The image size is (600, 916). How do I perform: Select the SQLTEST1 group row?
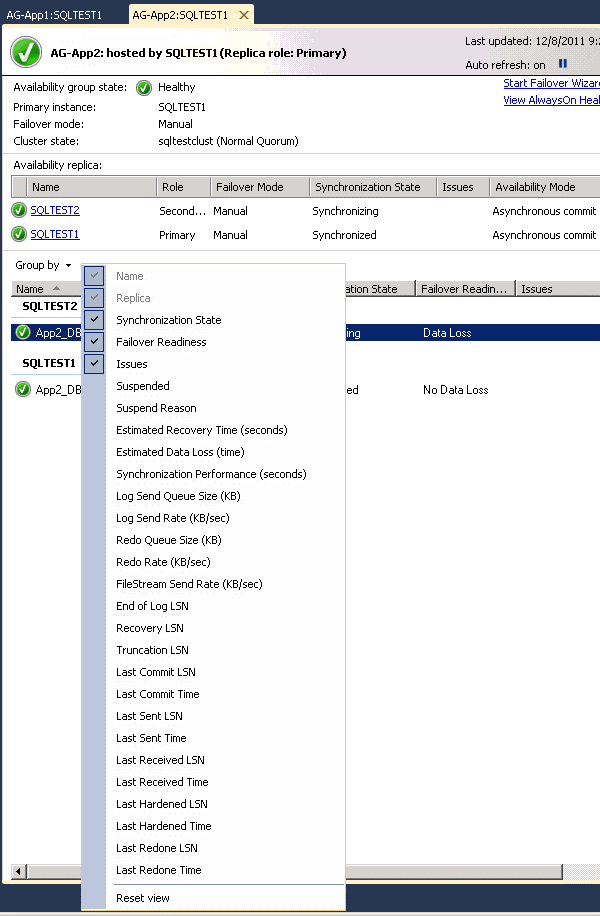(x=49, y=363)
